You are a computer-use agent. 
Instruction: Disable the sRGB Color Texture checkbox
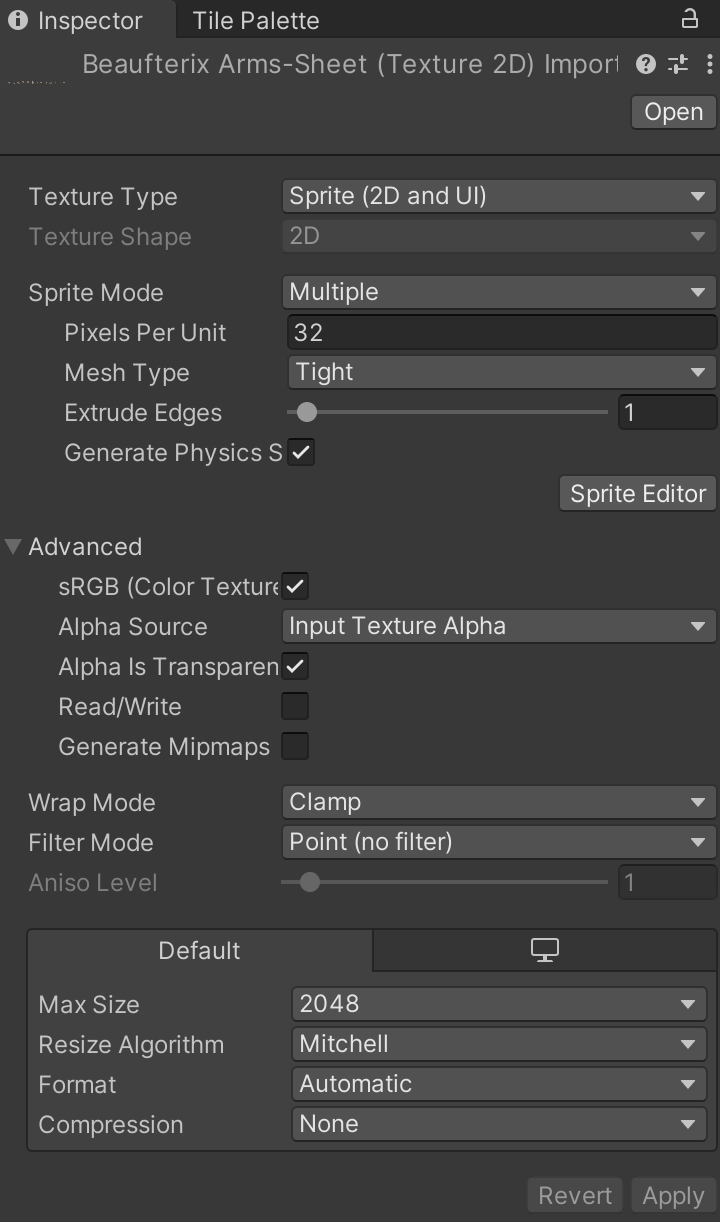(294, 586)
